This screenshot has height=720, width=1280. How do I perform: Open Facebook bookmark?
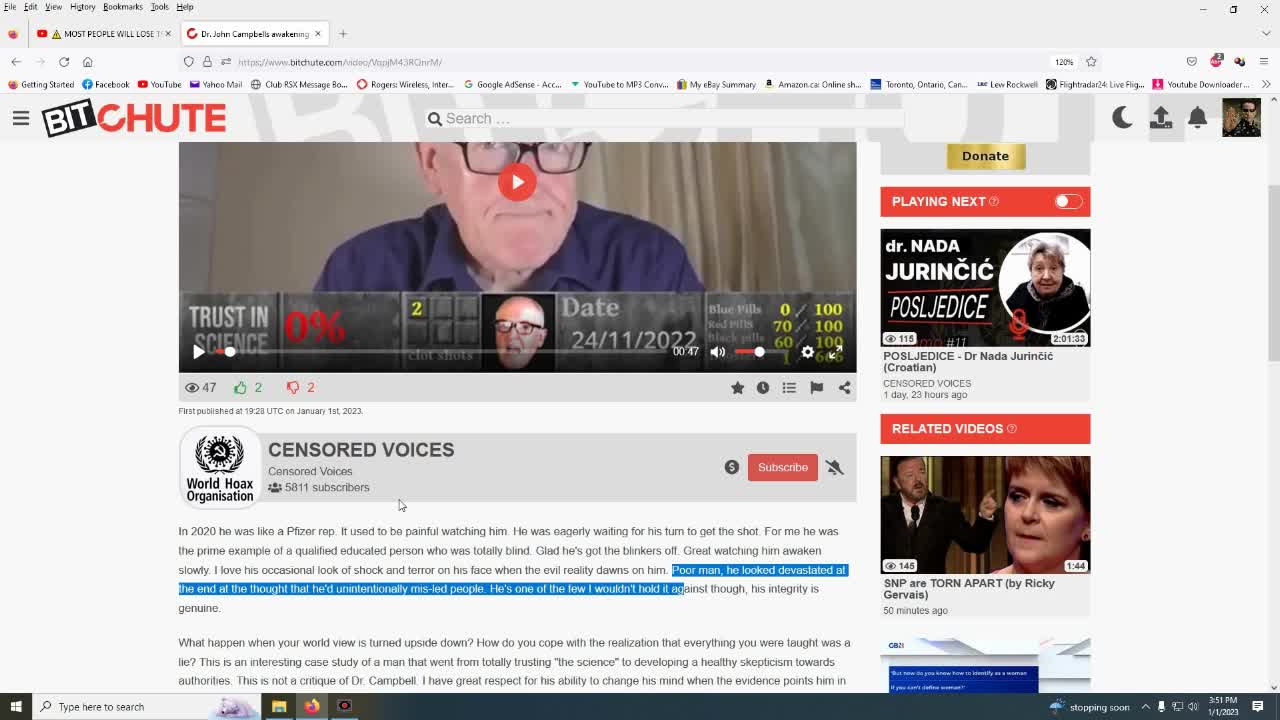tap(105, 84)
